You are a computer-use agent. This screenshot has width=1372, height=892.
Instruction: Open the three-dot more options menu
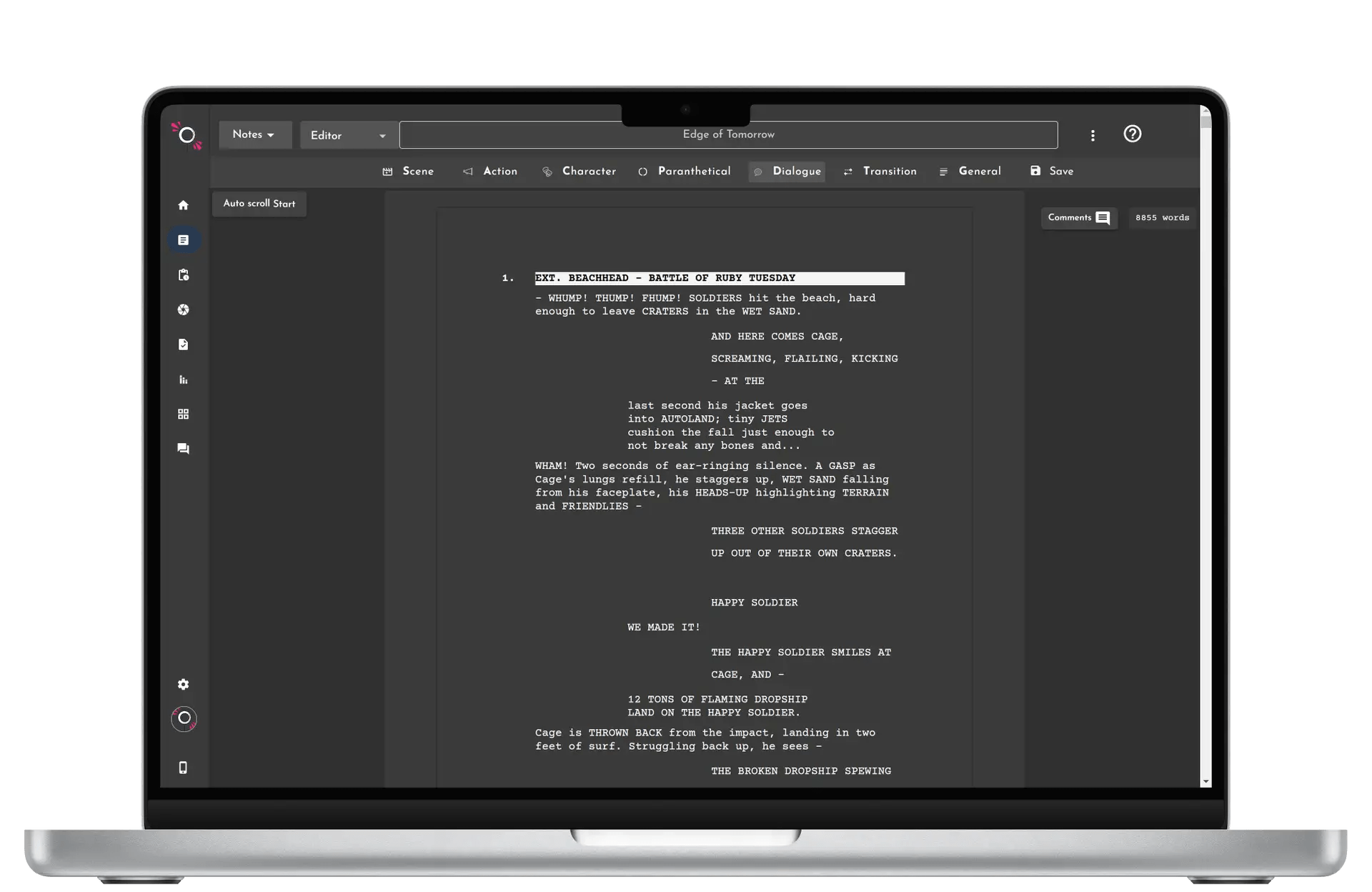(x=1093, y=135)
